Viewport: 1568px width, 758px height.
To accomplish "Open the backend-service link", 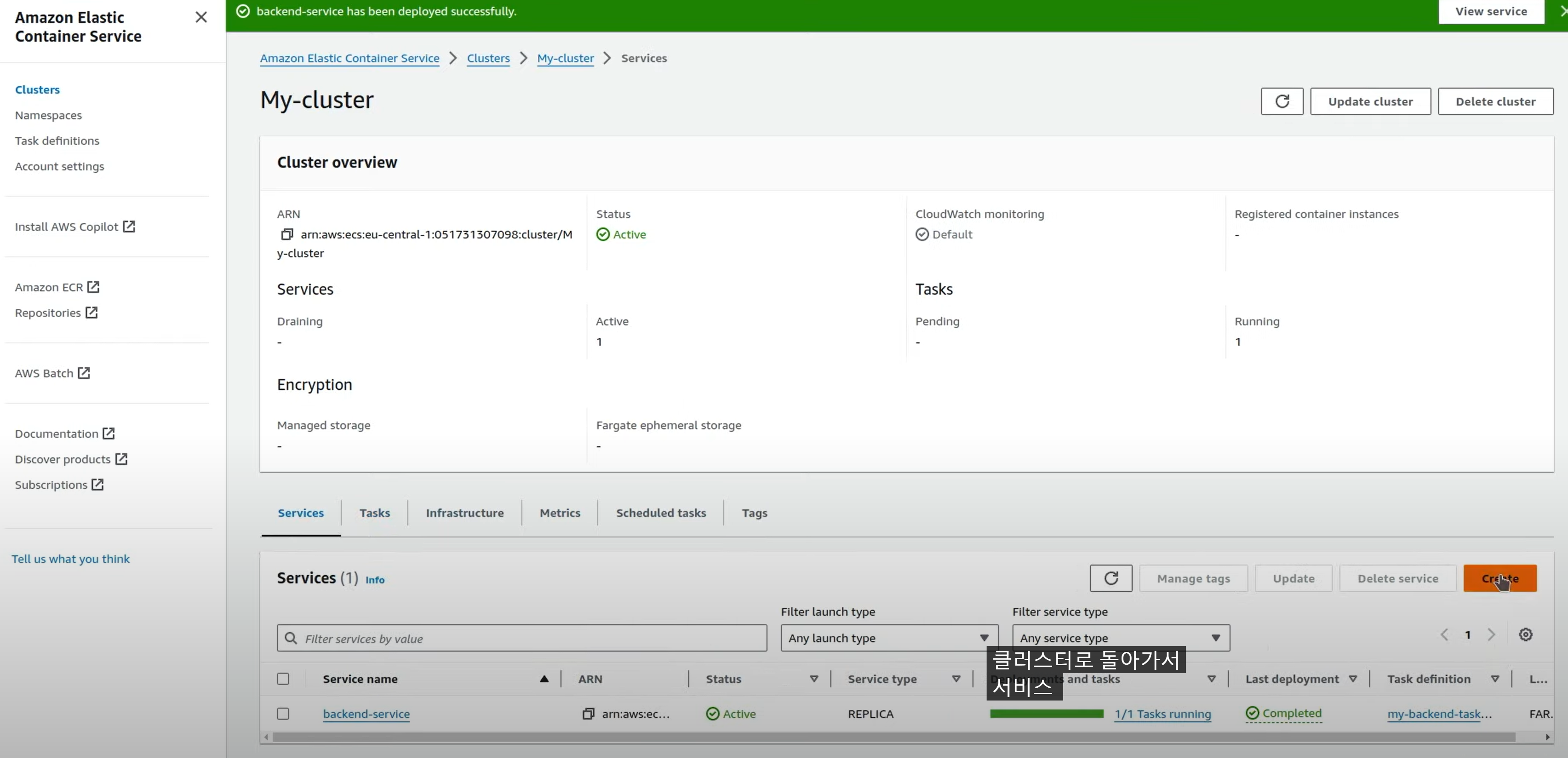I will 366,714.
